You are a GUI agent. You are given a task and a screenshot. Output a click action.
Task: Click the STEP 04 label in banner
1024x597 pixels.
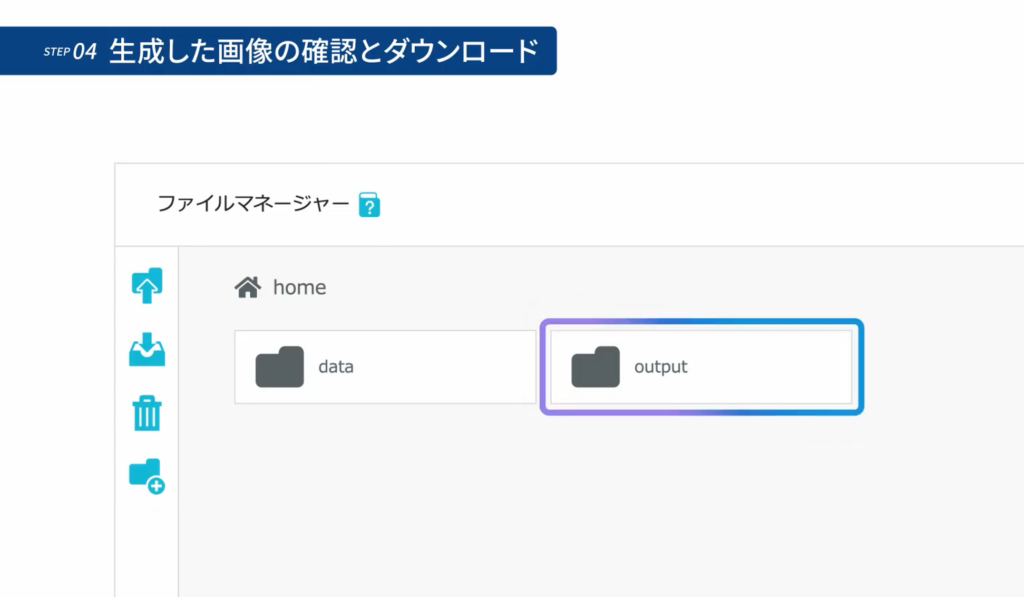point(71,51)
